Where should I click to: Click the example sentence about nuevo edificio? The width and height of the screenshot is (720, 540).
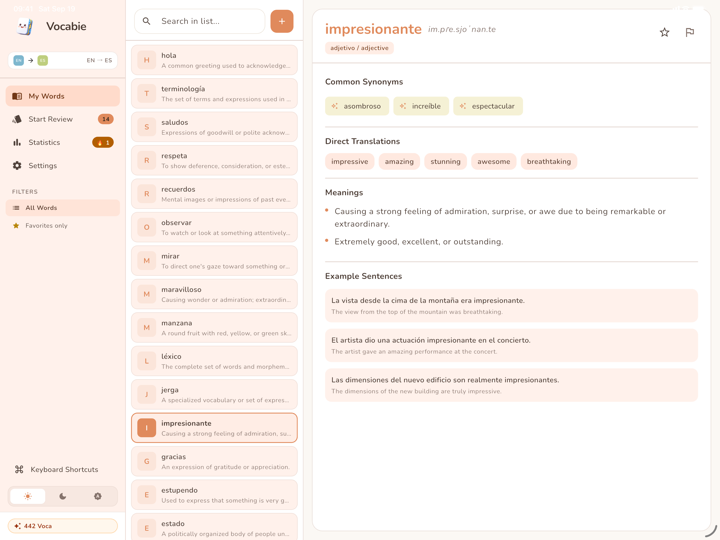[x=511, y=385]
